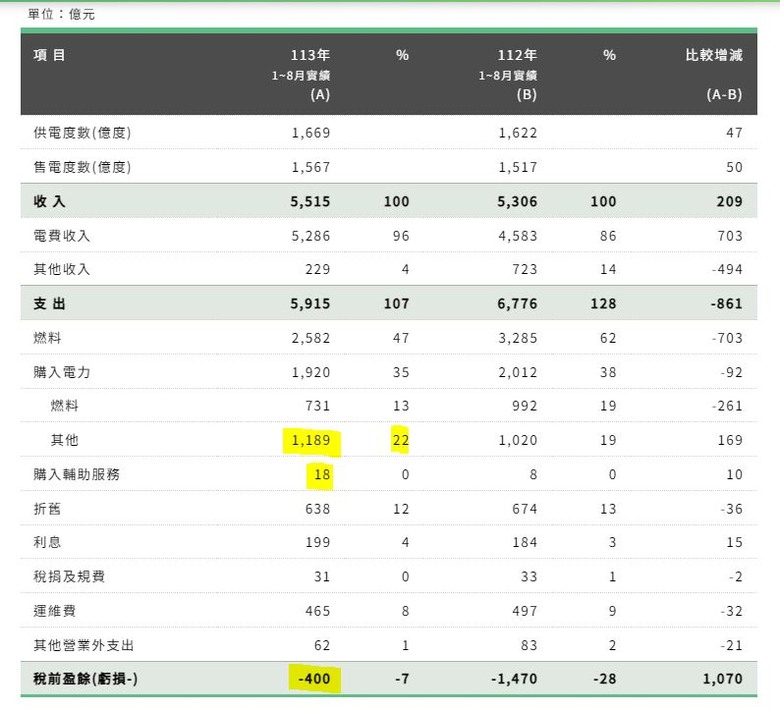
Task: Select 利息 value 184
Action: click(x=525, y=542)
